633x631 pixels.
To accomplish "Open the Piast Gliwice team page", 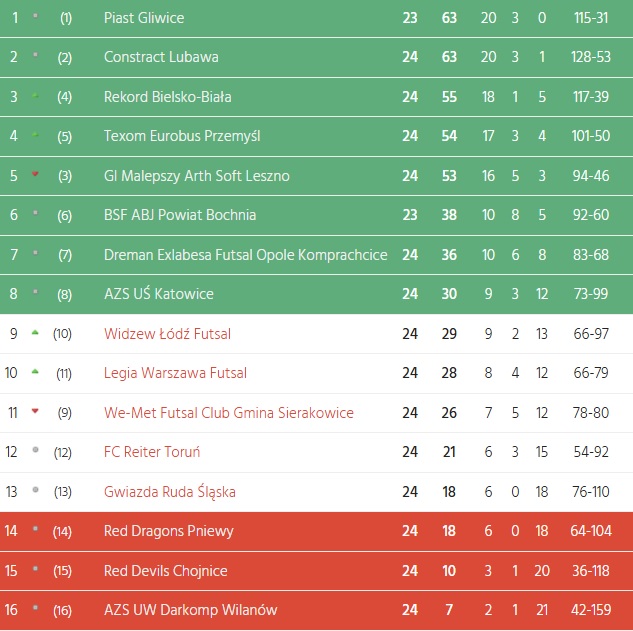I will 144,18.
